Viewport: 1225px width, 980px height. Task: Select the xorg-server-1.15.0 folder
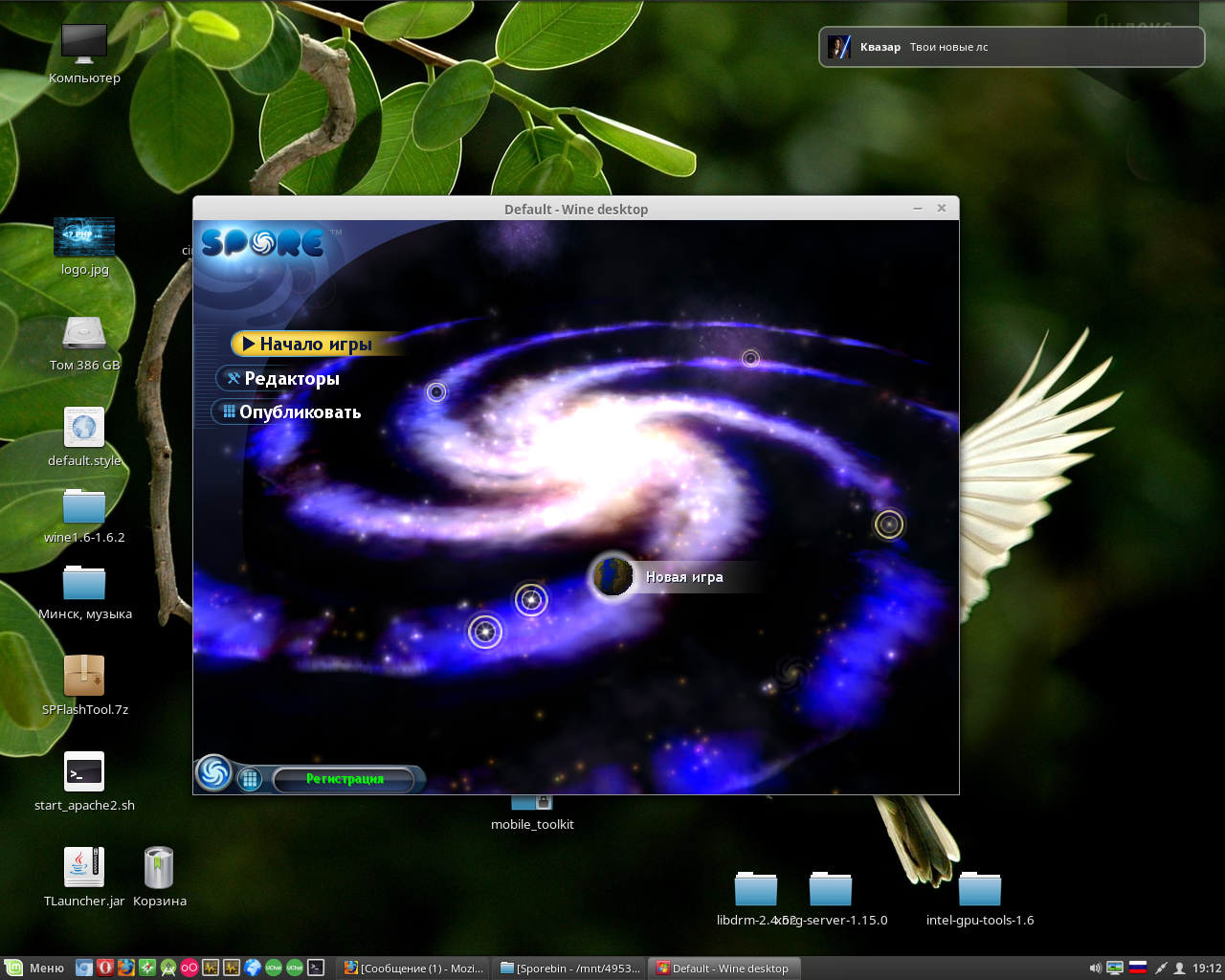(x=831, y=889)
